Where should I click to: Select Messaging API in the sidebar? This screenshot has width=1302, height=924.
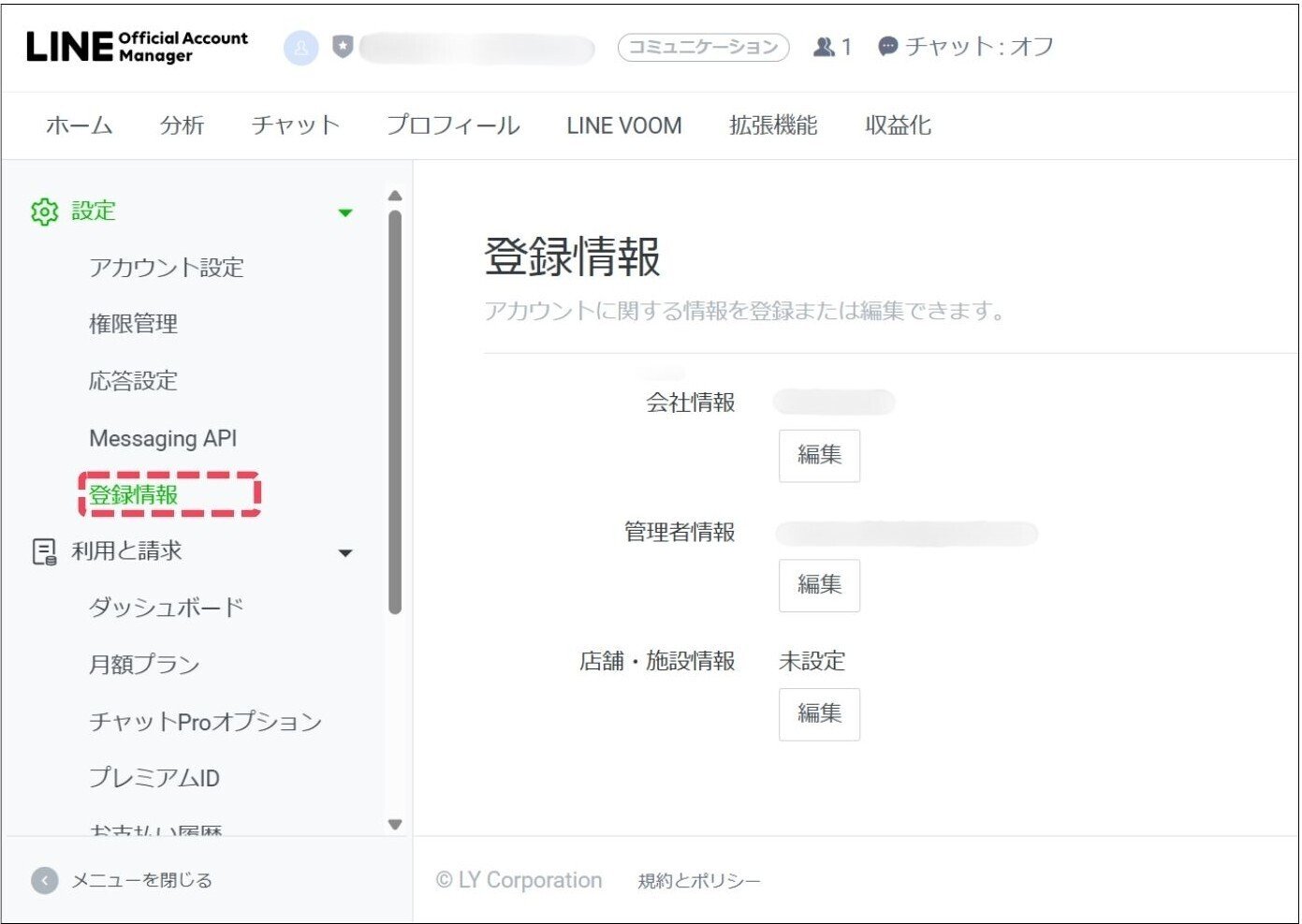[x=162, y=438]
